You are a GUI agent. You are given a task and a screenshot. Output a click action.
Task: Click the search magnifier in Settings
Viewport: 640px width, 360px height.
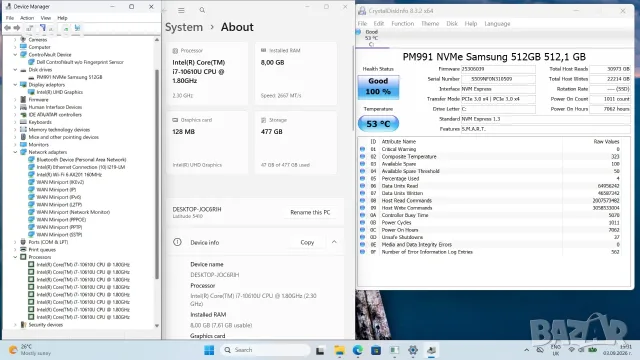202,10
